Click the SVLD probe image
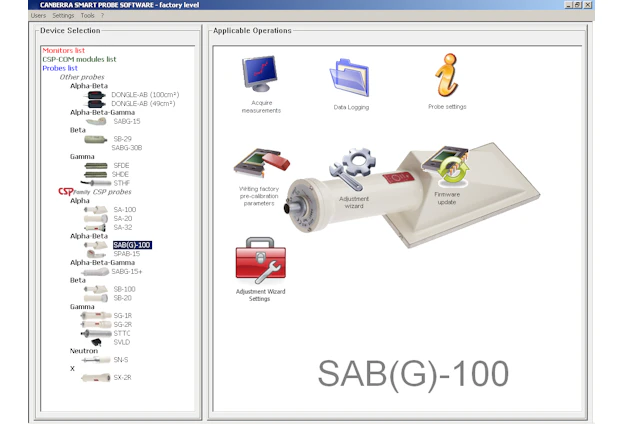 click(x=96, y=342)
